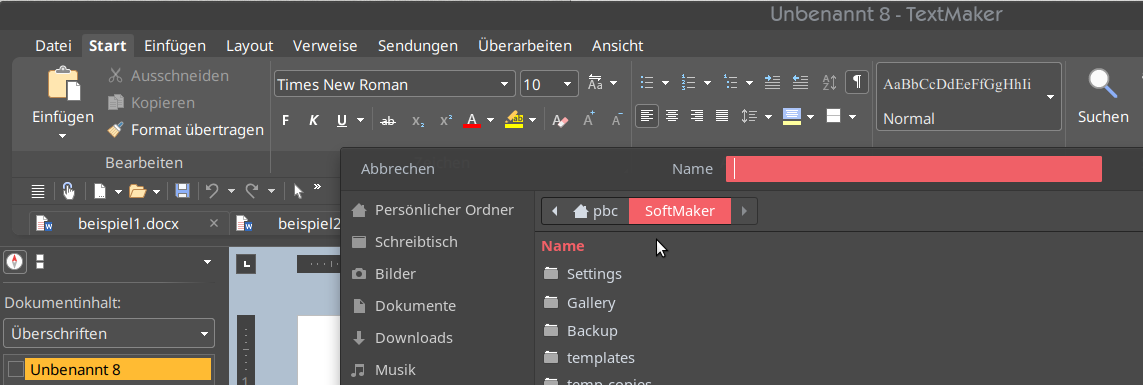Open the font size 10 dropdown
Image resolution: width=1143 pixels, height=385 pixels.
coord(568,85)
